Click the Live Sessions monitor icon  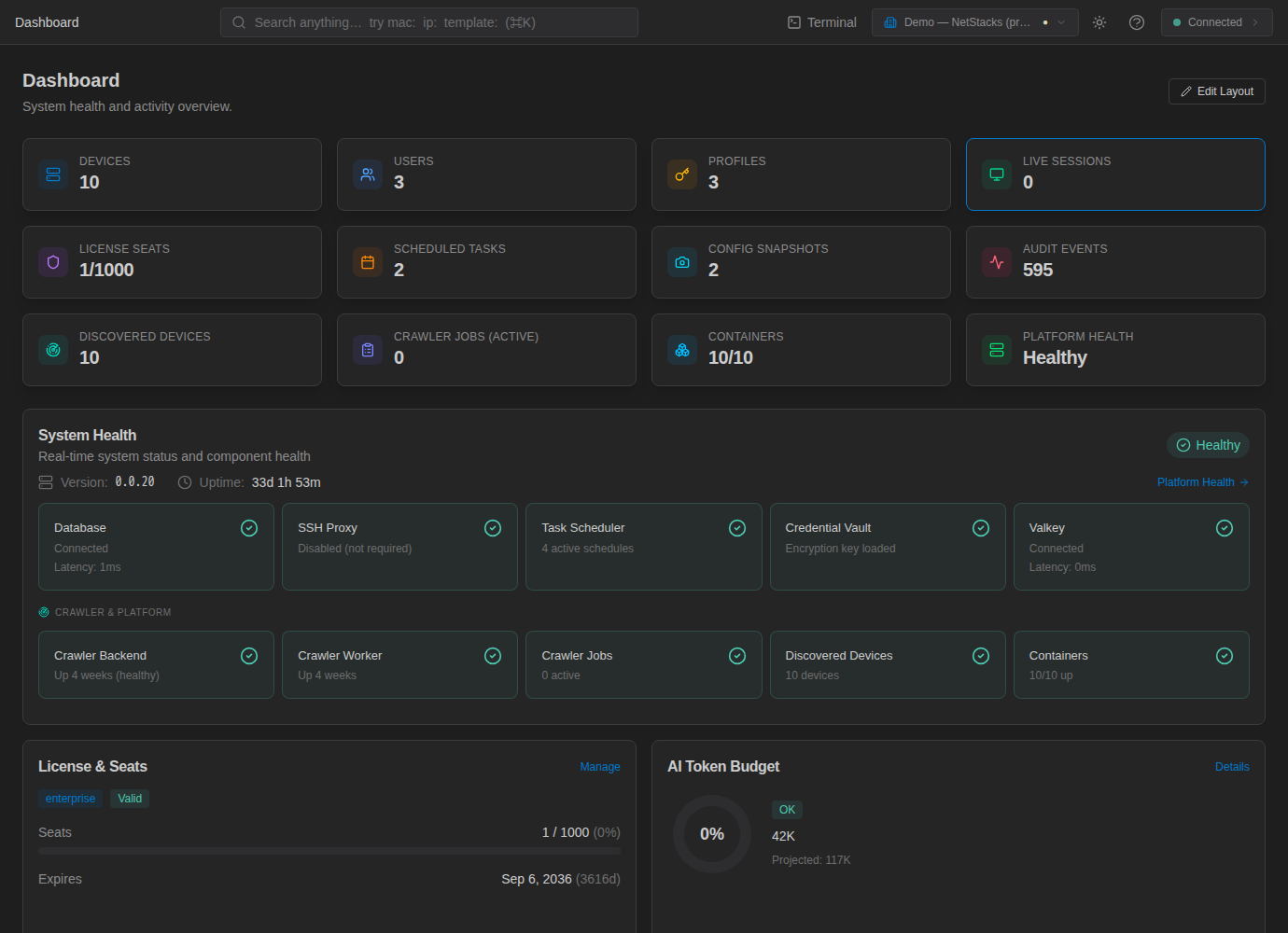point(997,174)
